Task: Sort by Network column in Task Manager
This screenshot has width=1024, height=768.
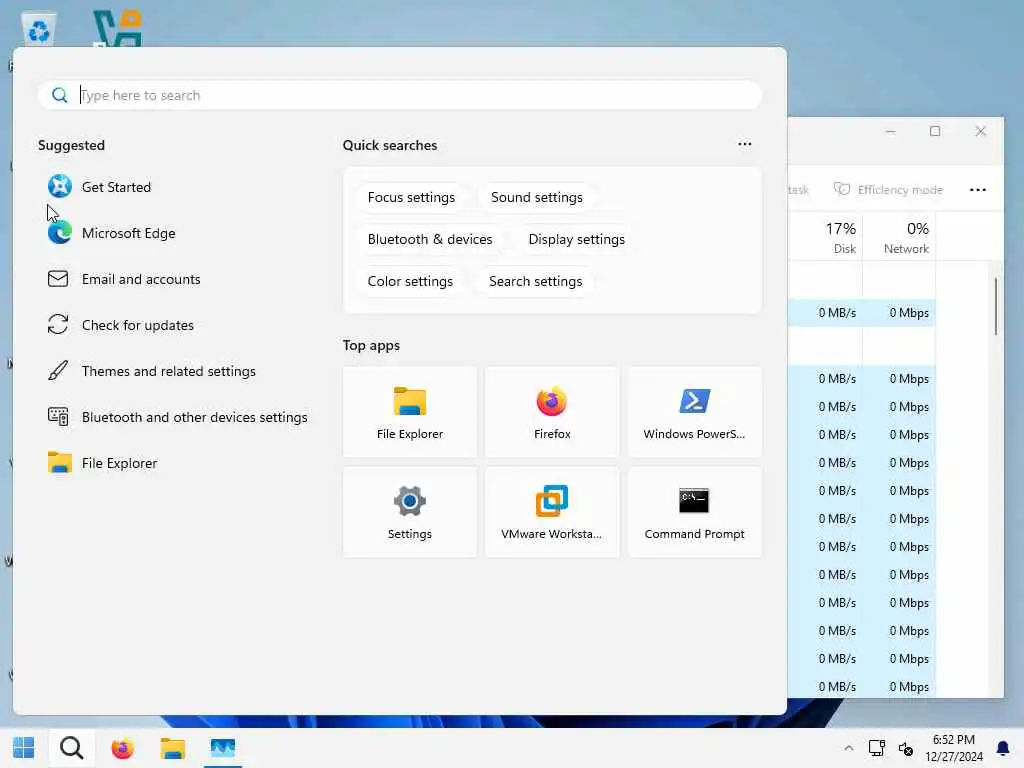Action: pyautogui.click(x=899, y=238)
